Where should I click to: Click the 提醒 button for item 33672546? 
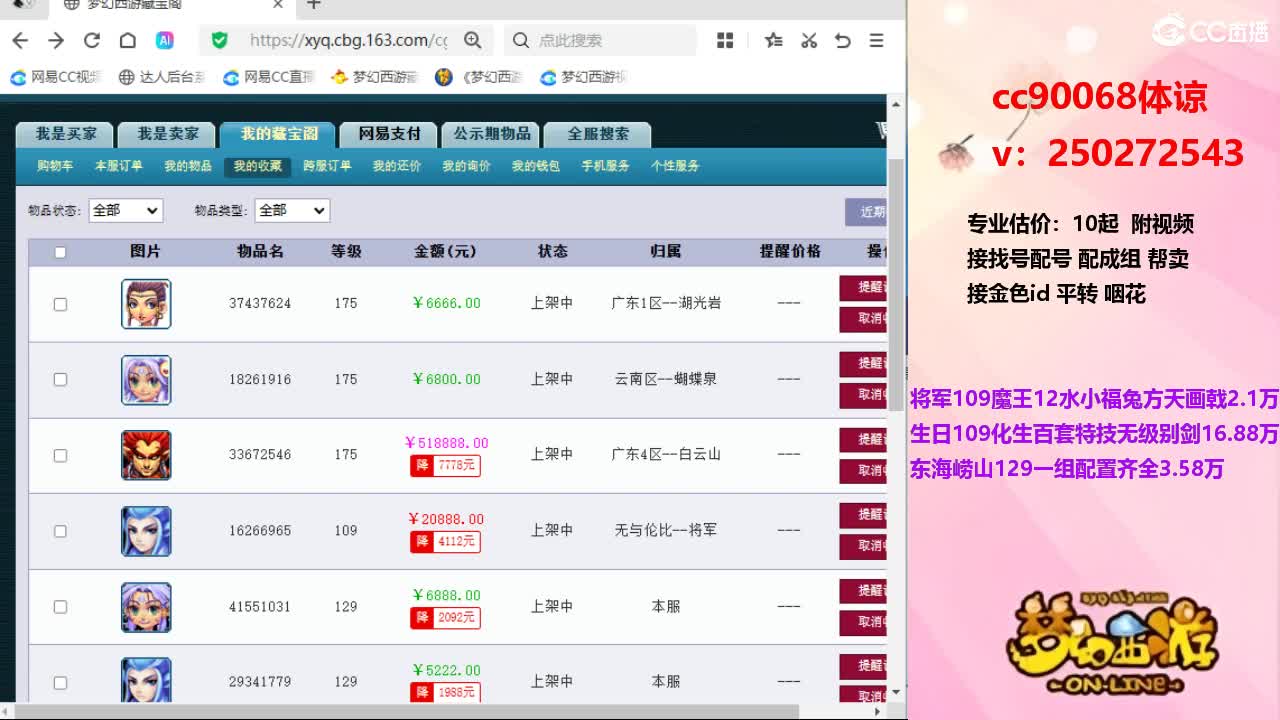click(x=863, y=440)
